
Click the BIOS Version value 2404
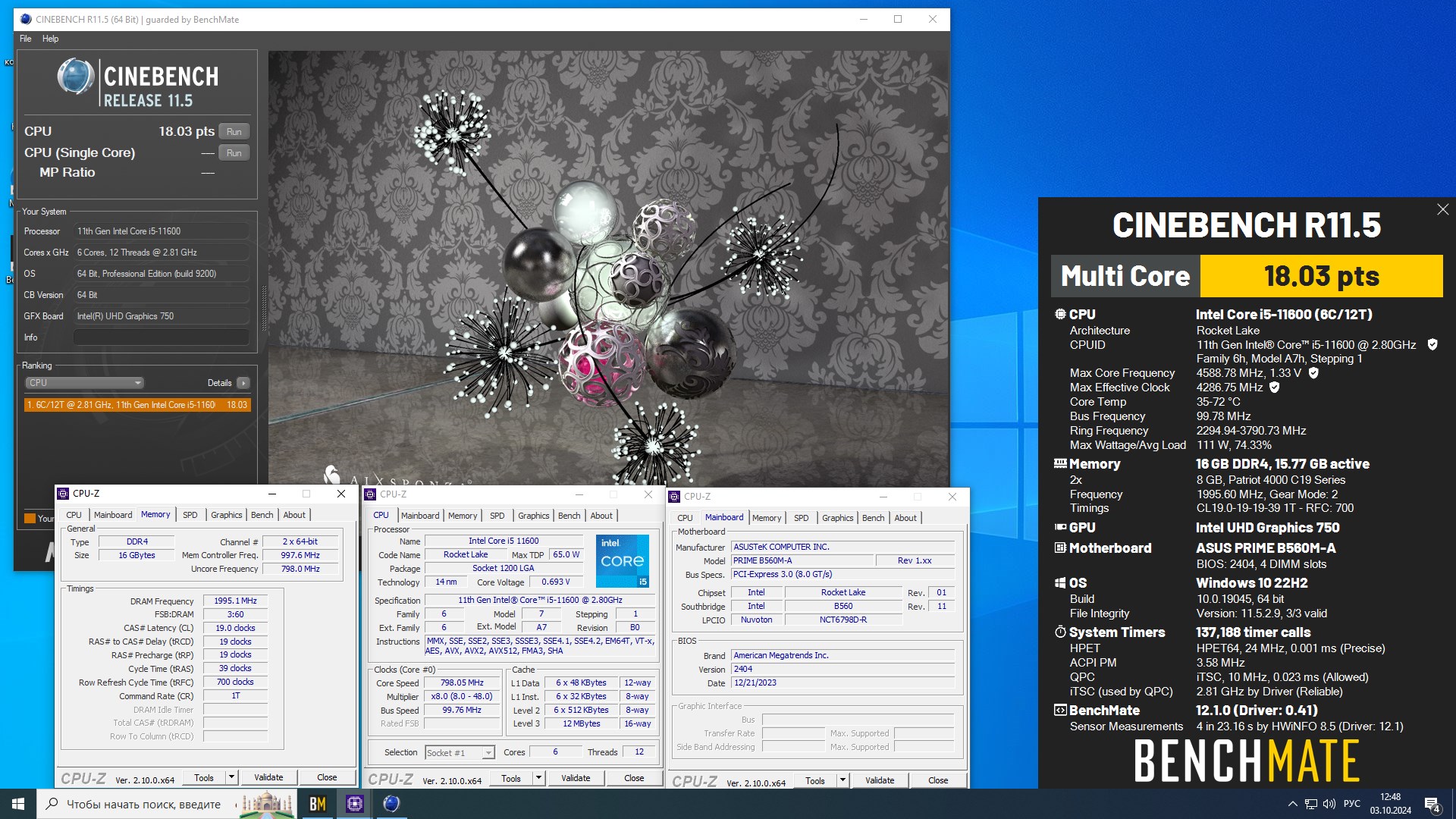(x=842, y=669)
